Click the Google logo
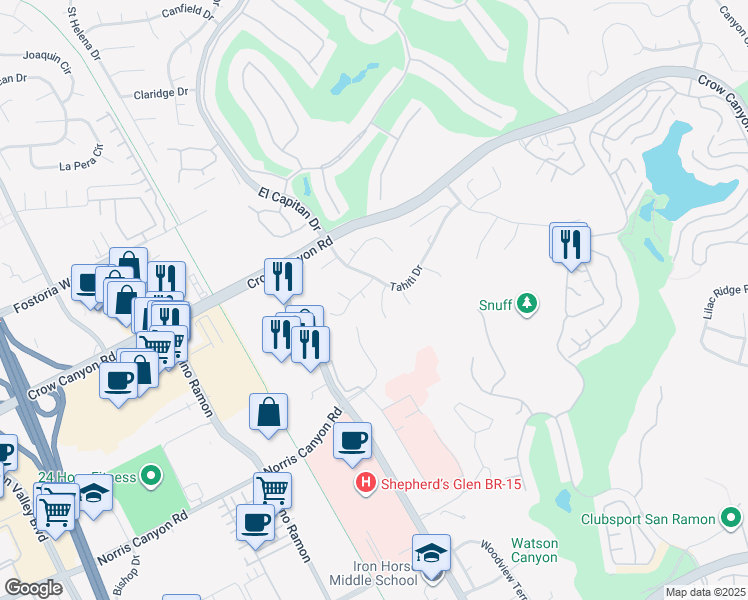This screenshot has width=748, height=600. (x=34, y=588)
